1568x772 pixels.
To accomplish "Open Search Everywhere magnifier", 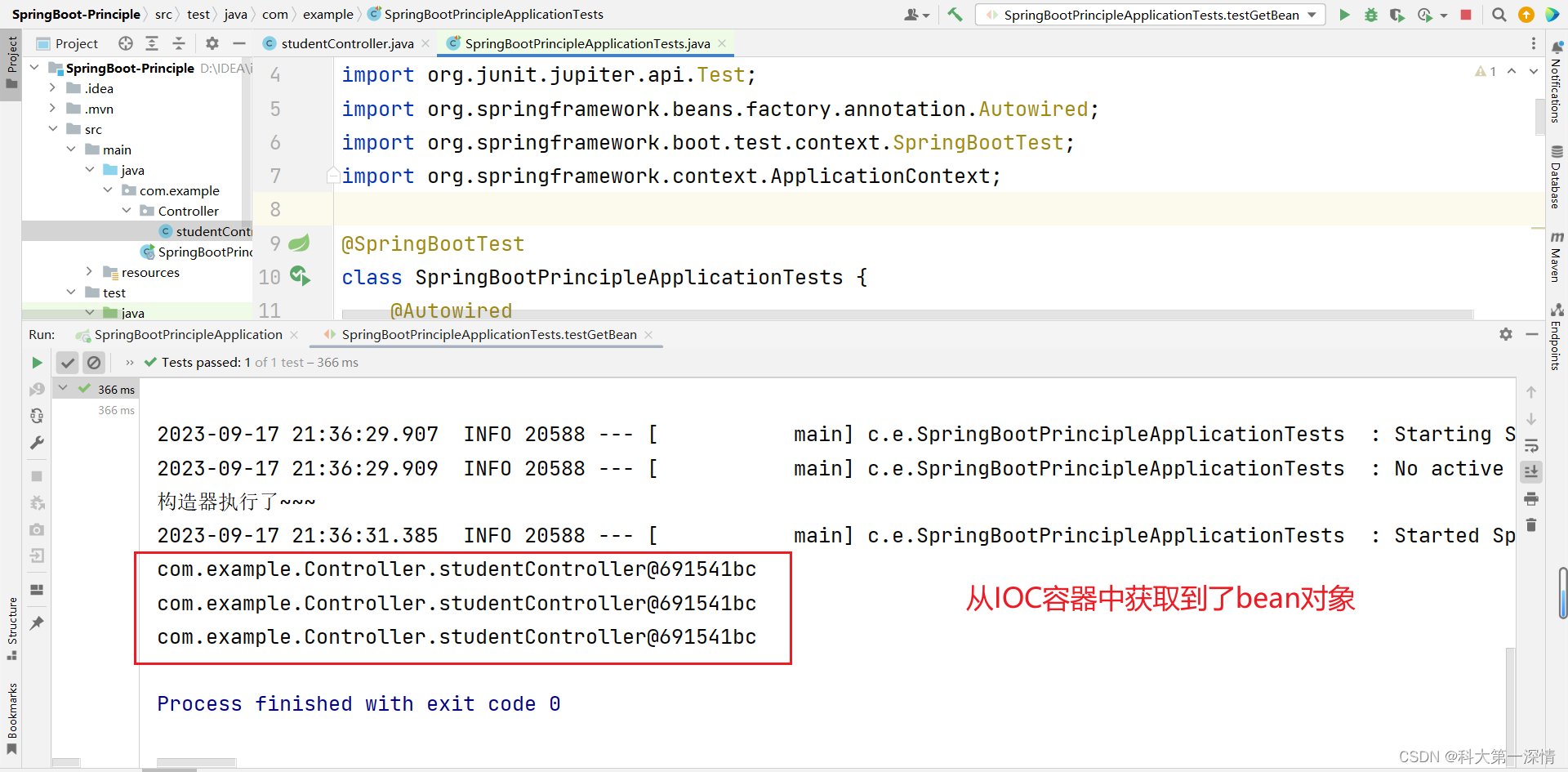I will click(1499, 15).
